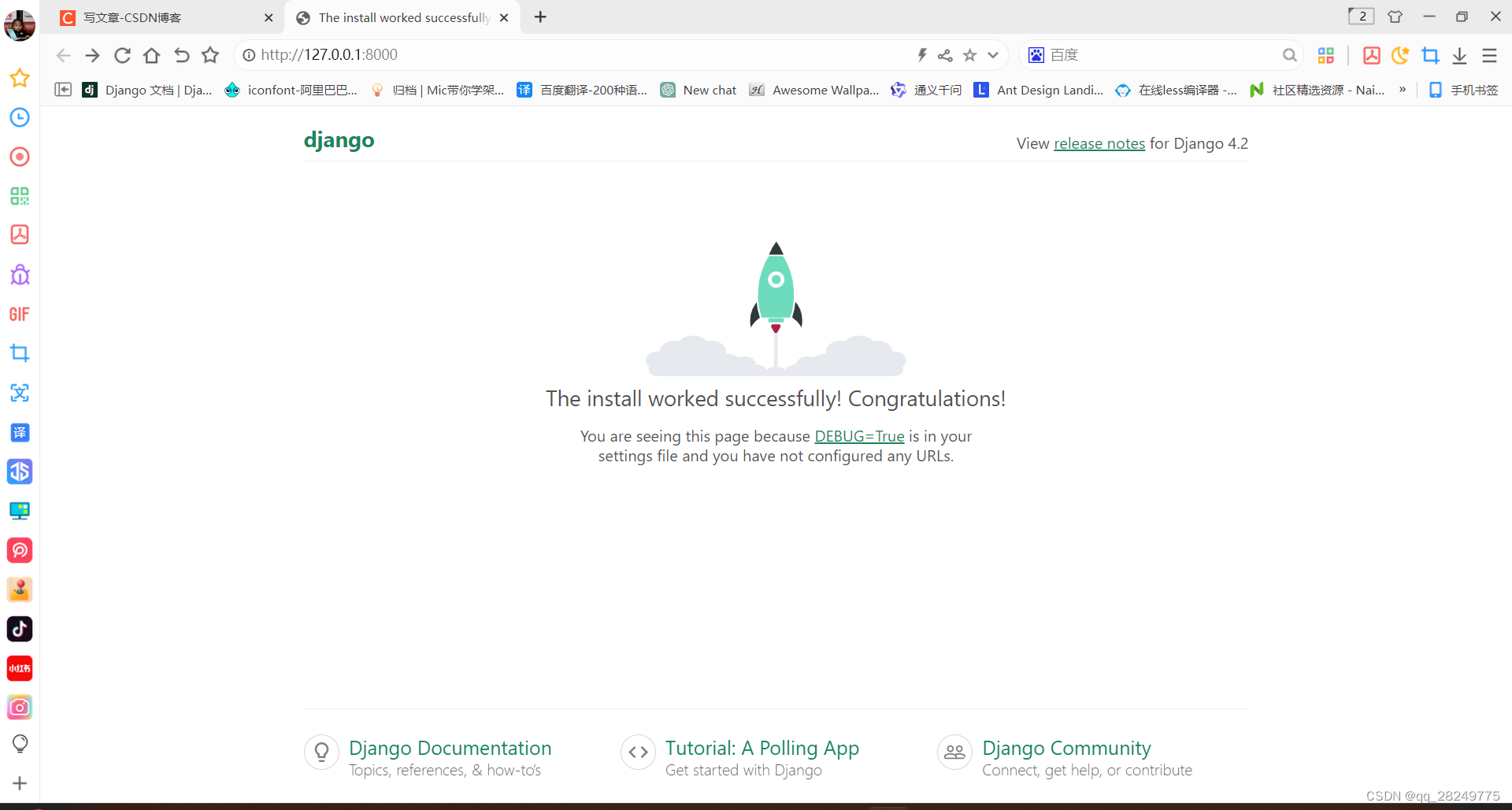1512x810 pixels.
Task: Expand more bookmarks chevron
Action: click(1403, 90)
